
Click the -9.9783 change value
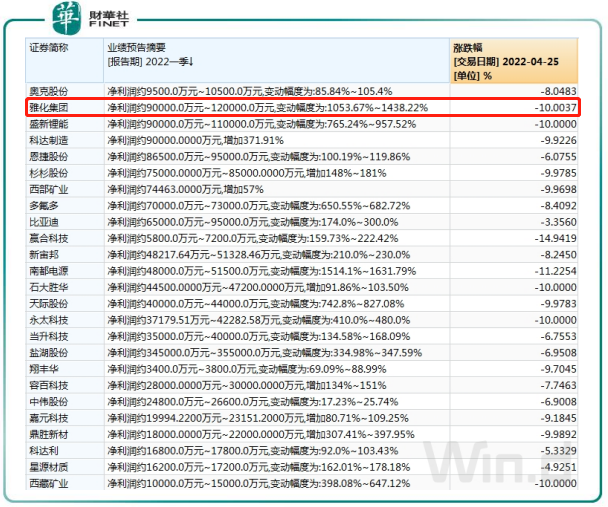[x=558, y=304]
